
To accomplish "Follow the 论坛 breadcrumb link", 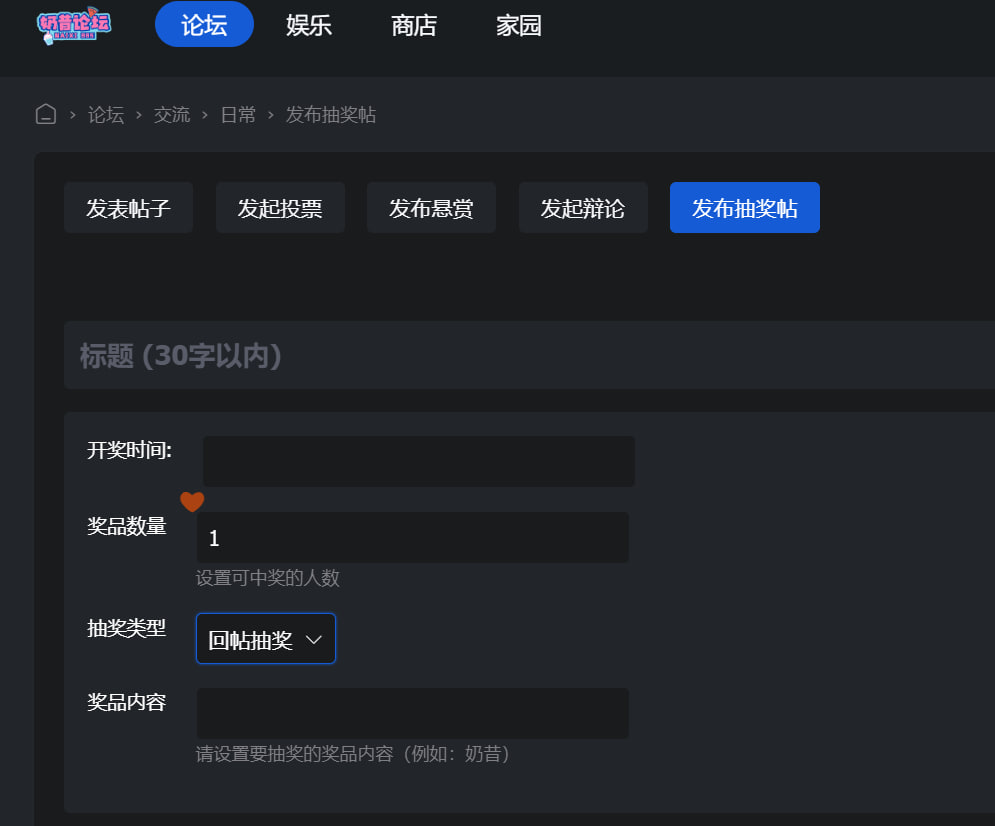I will pyautogui.click(x=106, y=115).
